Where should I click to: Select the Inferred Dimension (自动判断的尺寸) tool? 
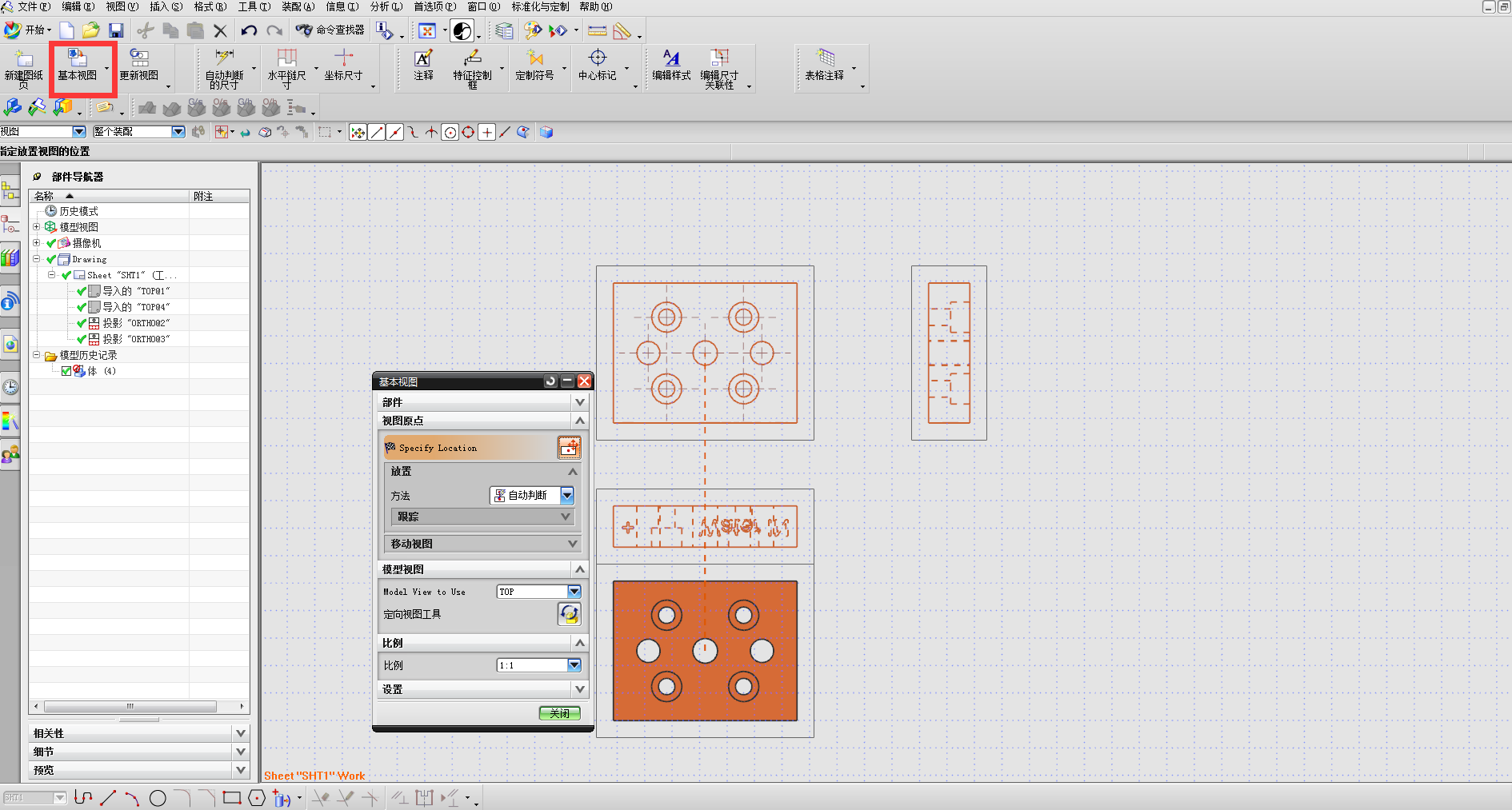click(225, 68)
